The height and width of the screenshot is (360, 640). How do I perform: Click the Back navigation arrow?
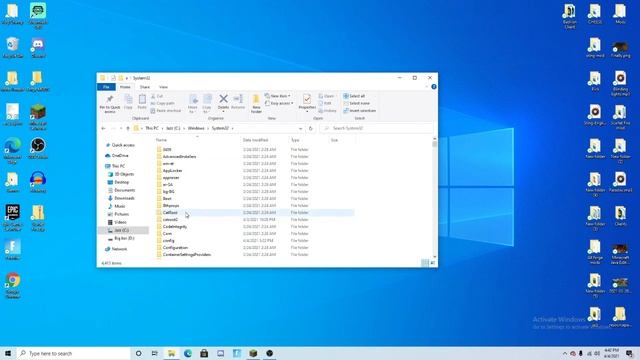pos(103,128)
